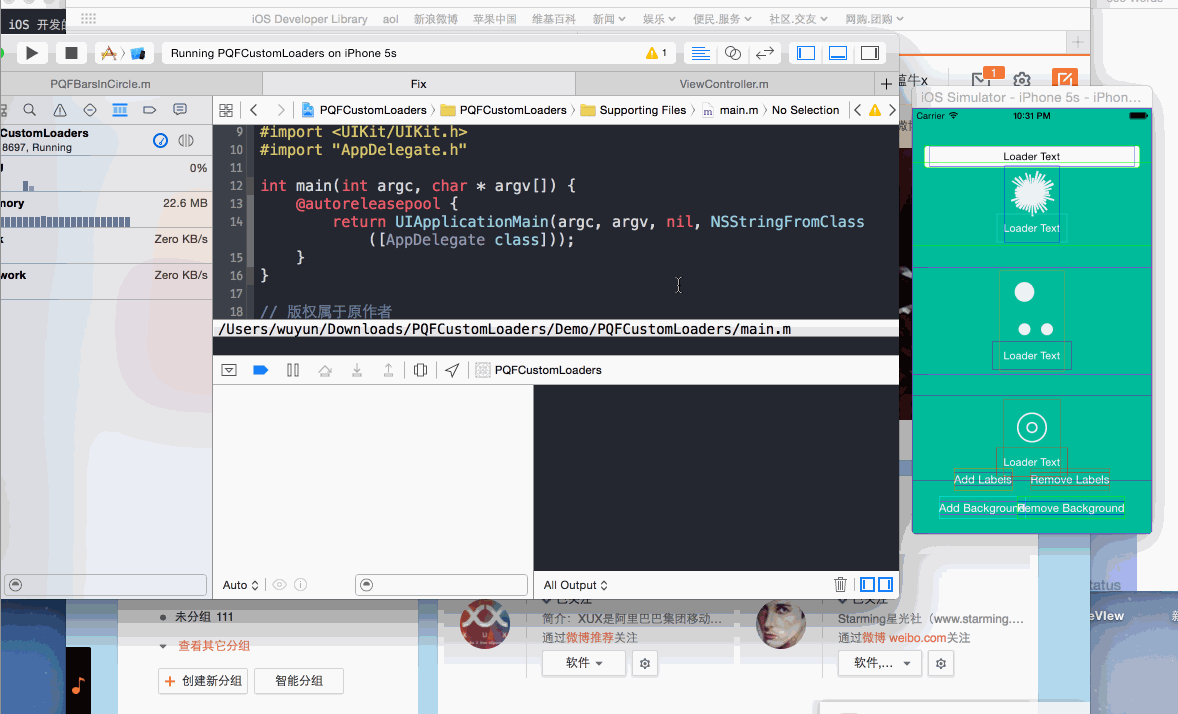Stop the running PQFCustomLoaders app

(71, 53)
